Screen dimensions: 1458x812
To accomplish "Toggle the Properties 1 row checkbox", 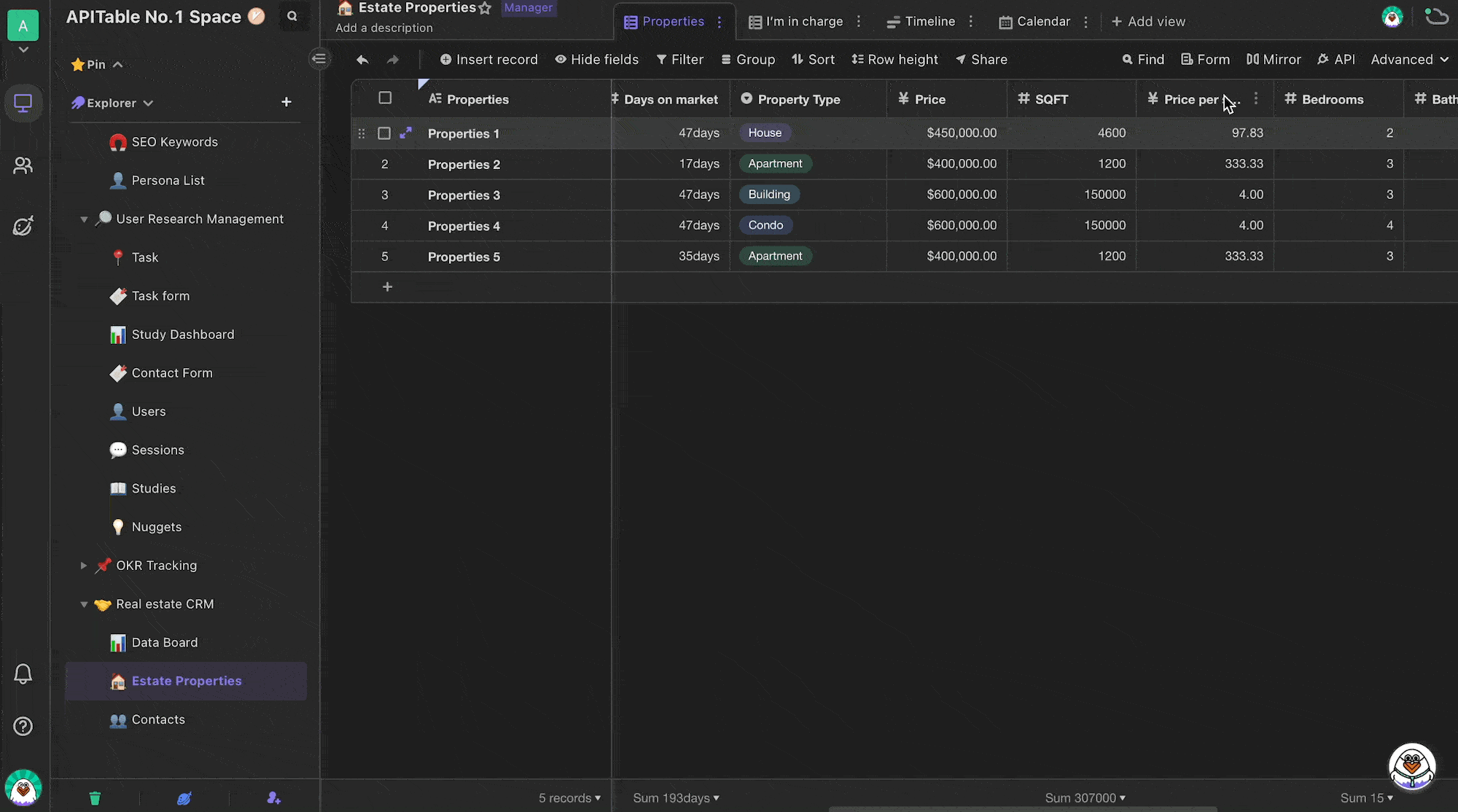I will point(384,132).
